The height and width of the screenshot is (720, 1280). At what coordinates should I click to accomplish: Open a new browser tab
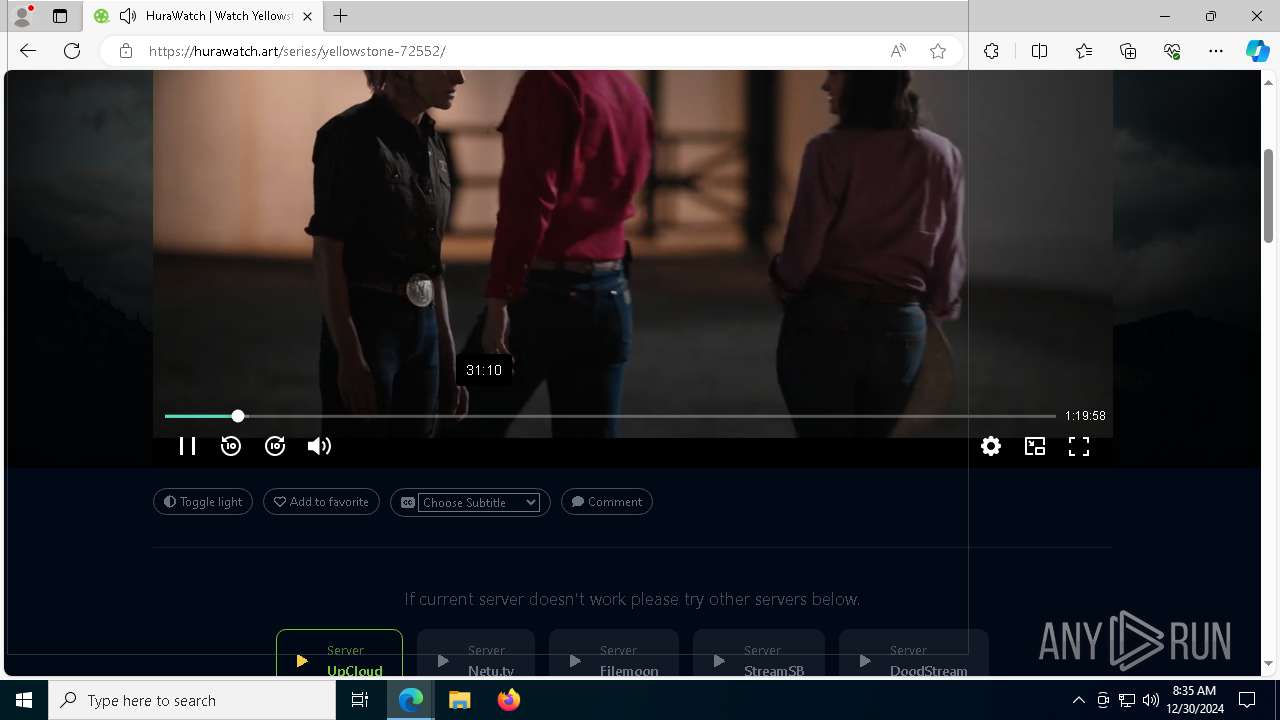[x=341, y=16]
